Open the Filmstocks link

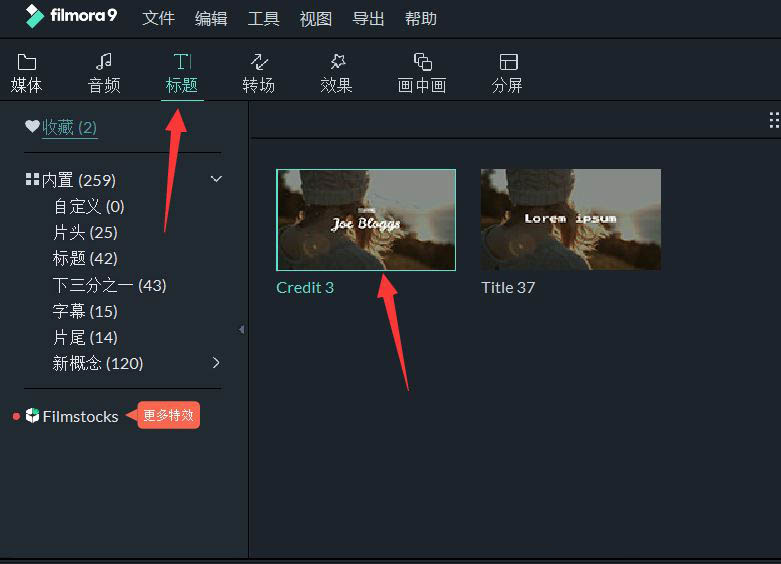pos(81,417)
